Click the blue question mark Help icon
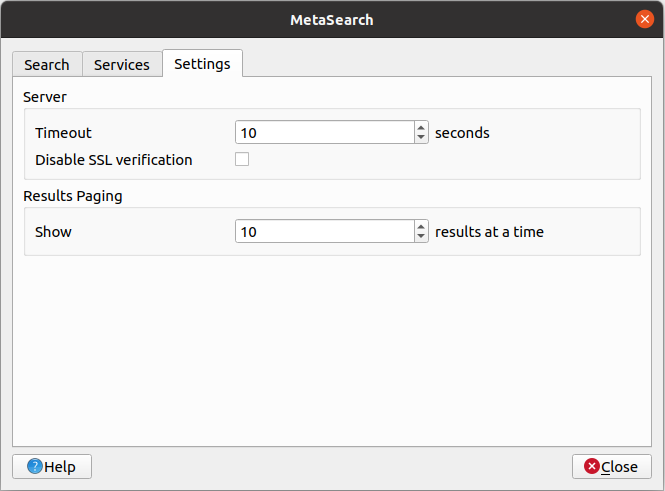 click(x=35, y=467)
